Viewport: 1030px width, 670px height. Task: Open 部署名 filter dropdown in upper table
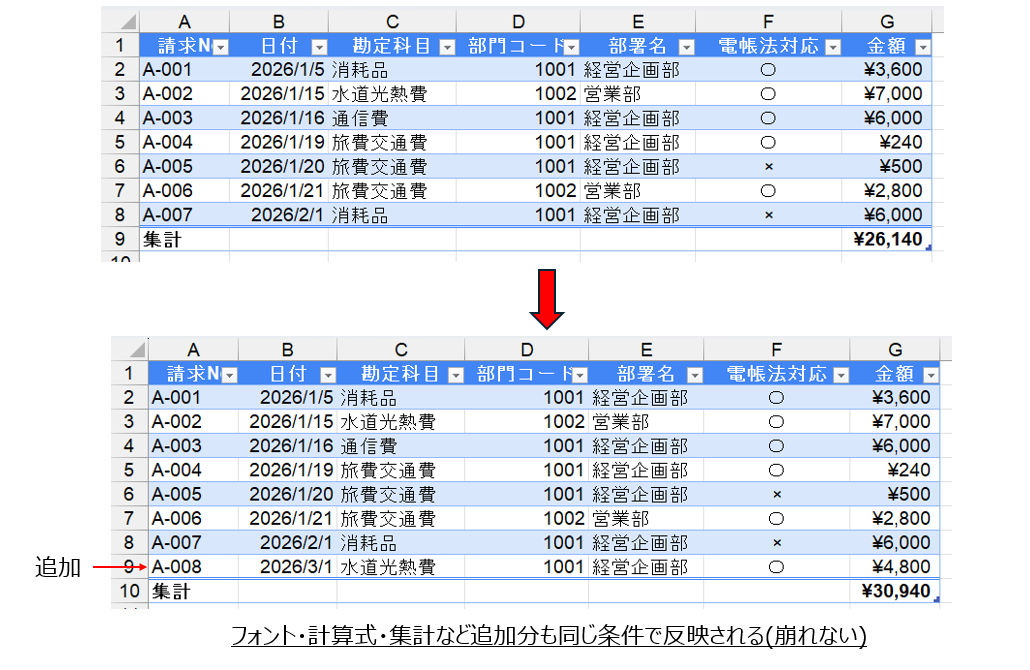pos(686,47)
